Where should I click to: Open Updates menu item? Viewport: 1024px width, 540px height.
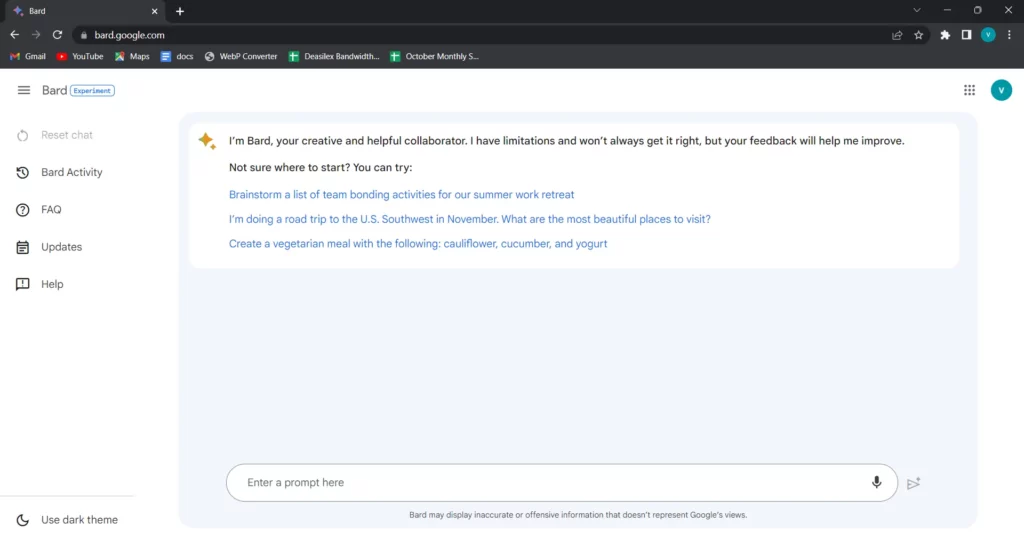pyautogui.click(x=61, y=247)
